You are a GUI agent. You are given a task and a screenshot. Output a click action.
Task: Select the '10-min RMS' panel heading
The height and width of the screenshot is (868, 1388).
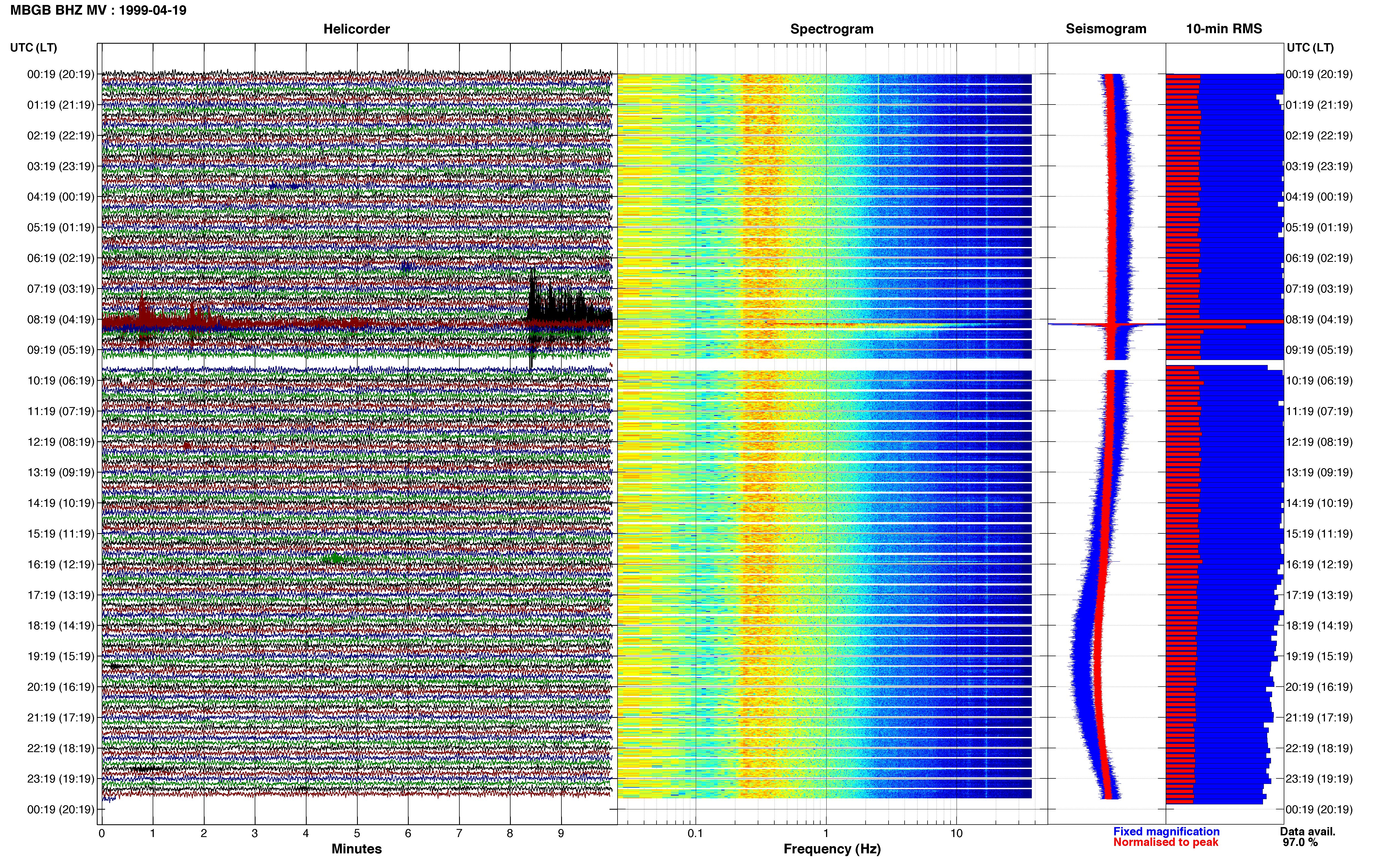click(1224, 29)
